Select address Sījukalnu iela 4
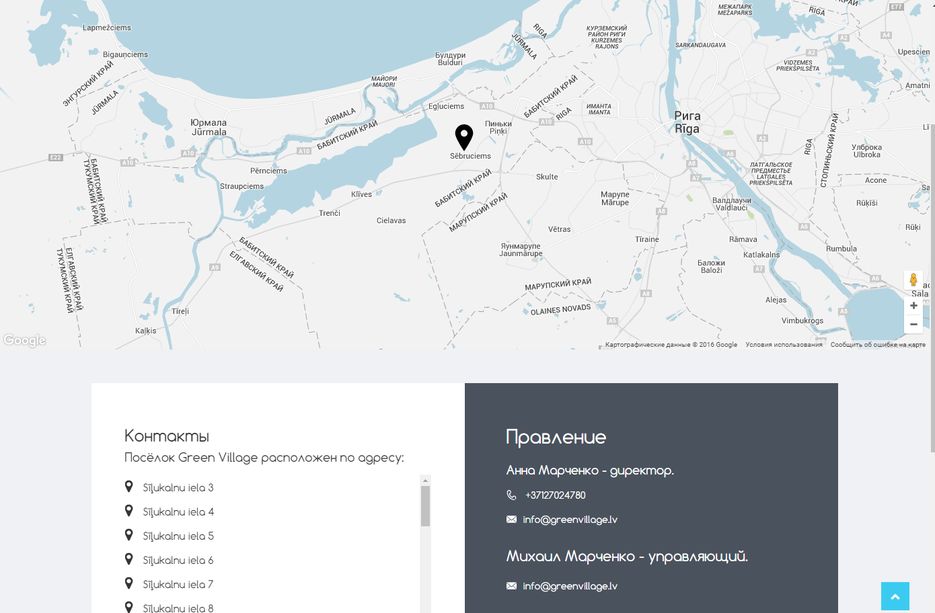Viewport: 935px width, 613px height. coord(178,512)
